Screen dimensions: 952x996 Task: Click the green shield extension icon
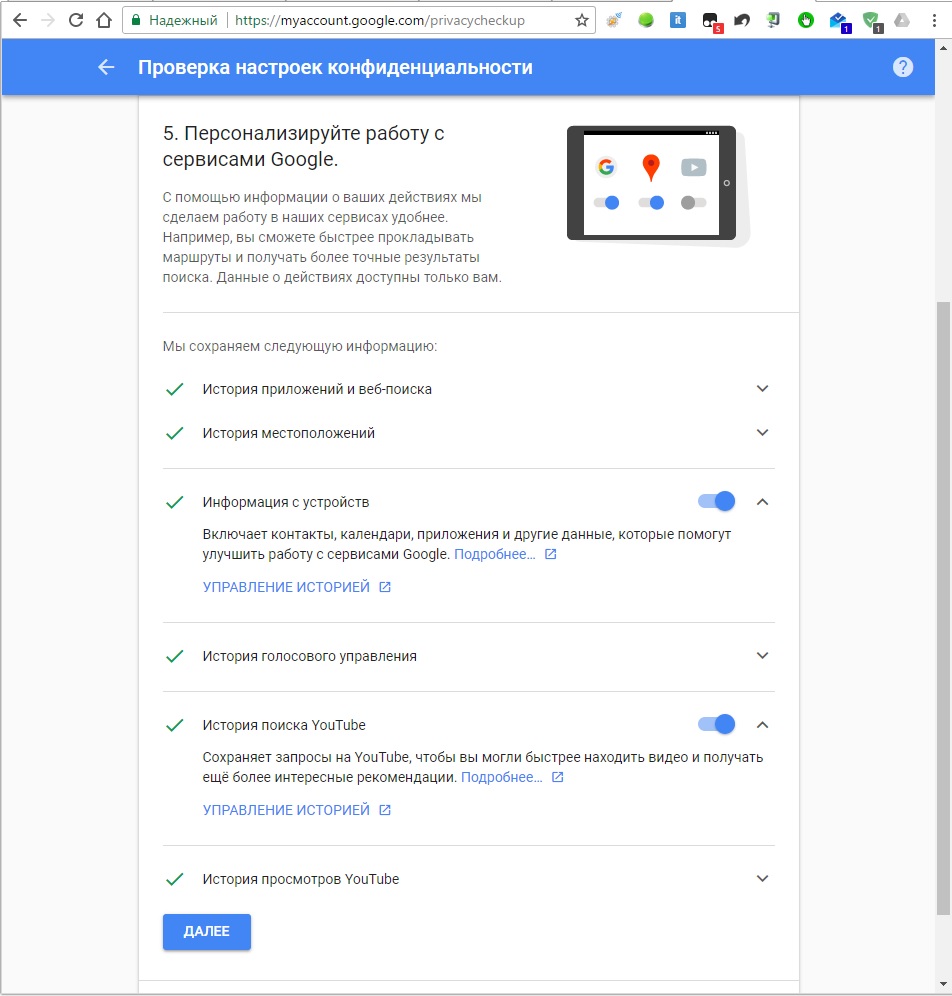click(871, 20)
